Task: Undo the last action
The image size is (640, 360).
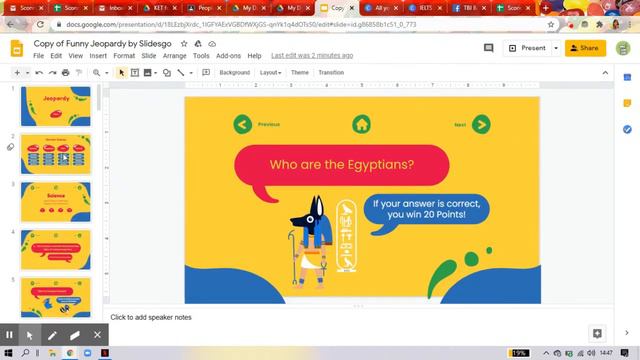Action: coord(39,73)
